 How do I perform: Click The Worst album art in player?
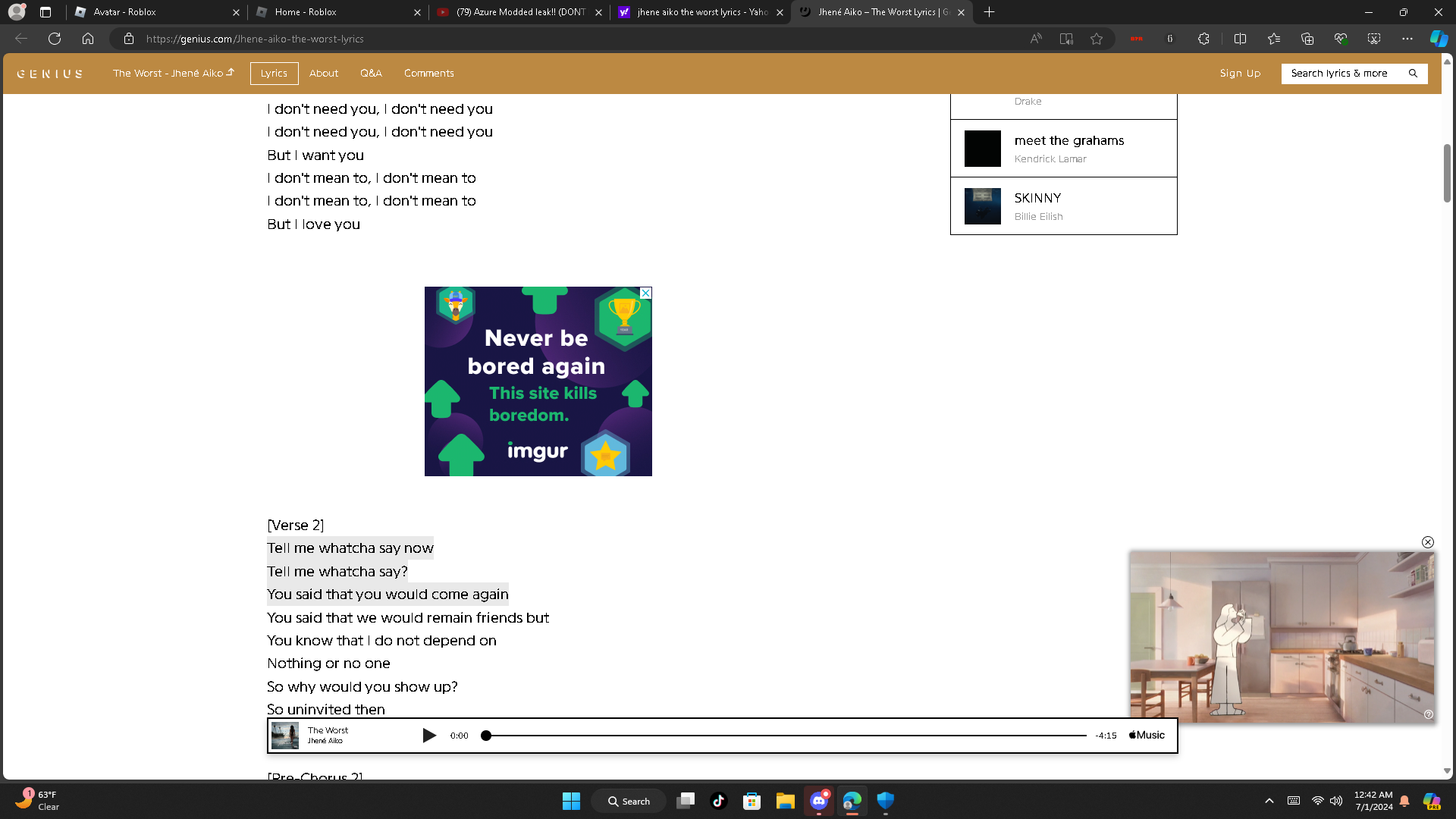click(x=285, y=736)
